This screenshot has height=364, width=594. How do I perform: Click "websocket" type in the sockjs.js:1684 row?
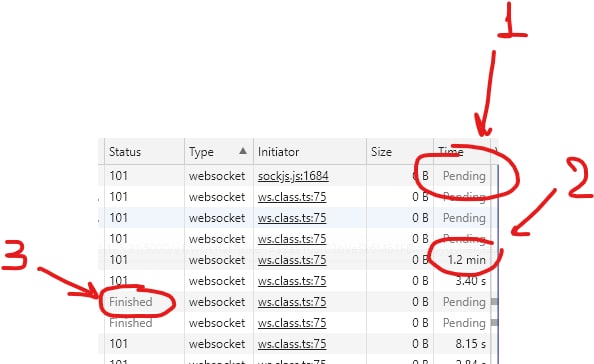coord(217,176)
